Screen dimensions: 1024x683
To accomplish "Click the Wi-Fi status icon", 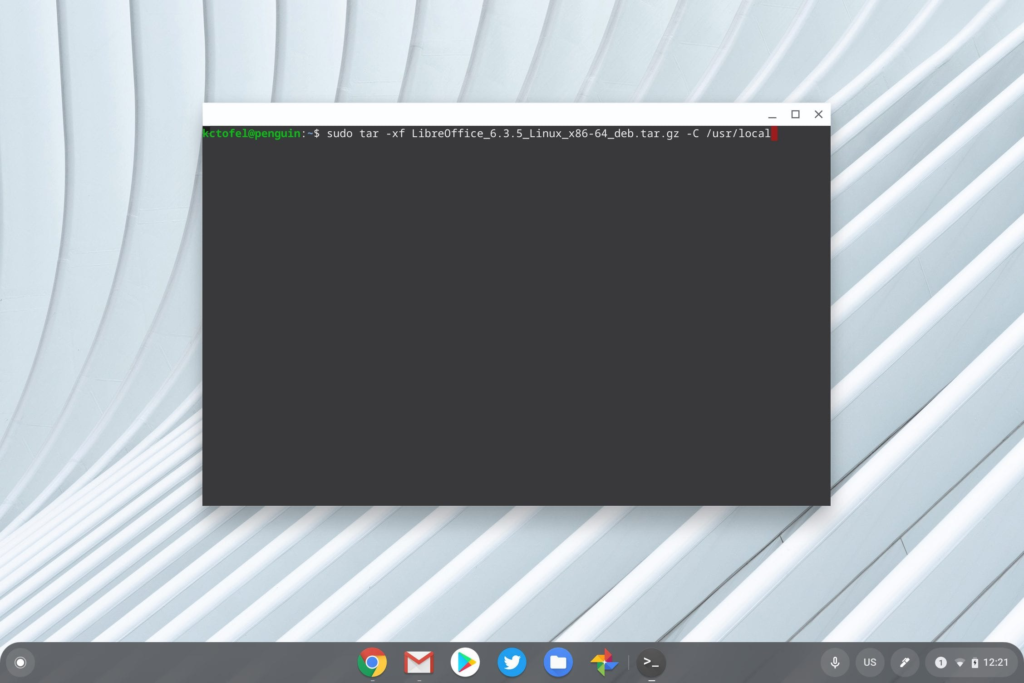I will 959,663.
